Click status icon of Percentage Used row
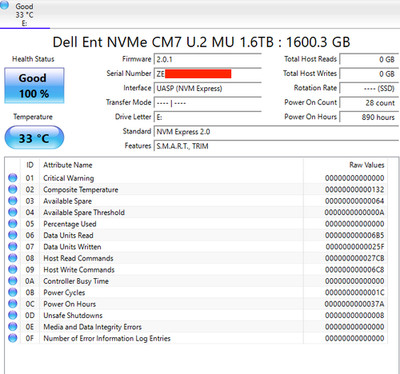 13,223
